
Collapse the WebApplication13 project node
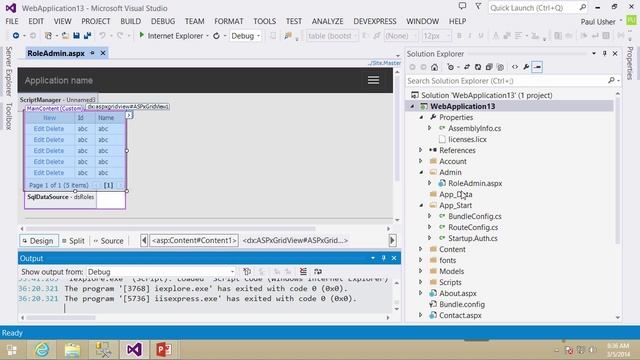412,106
